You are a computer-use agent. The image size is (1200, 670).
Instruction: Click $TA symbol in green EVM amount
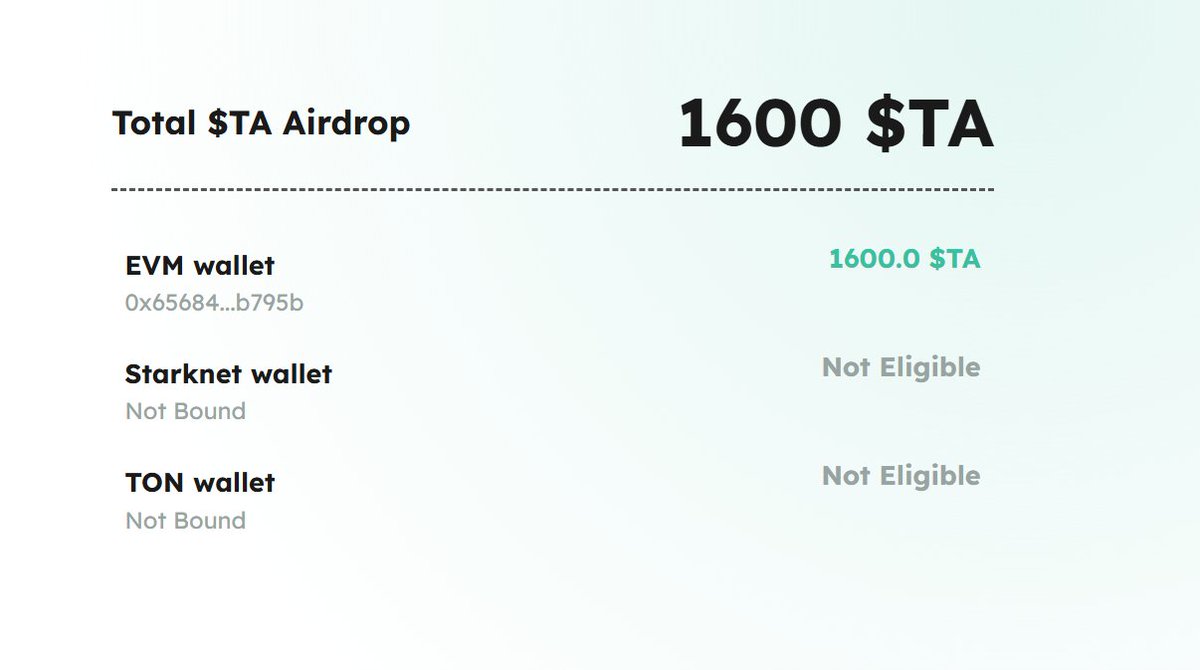click(x=955, y=259)
